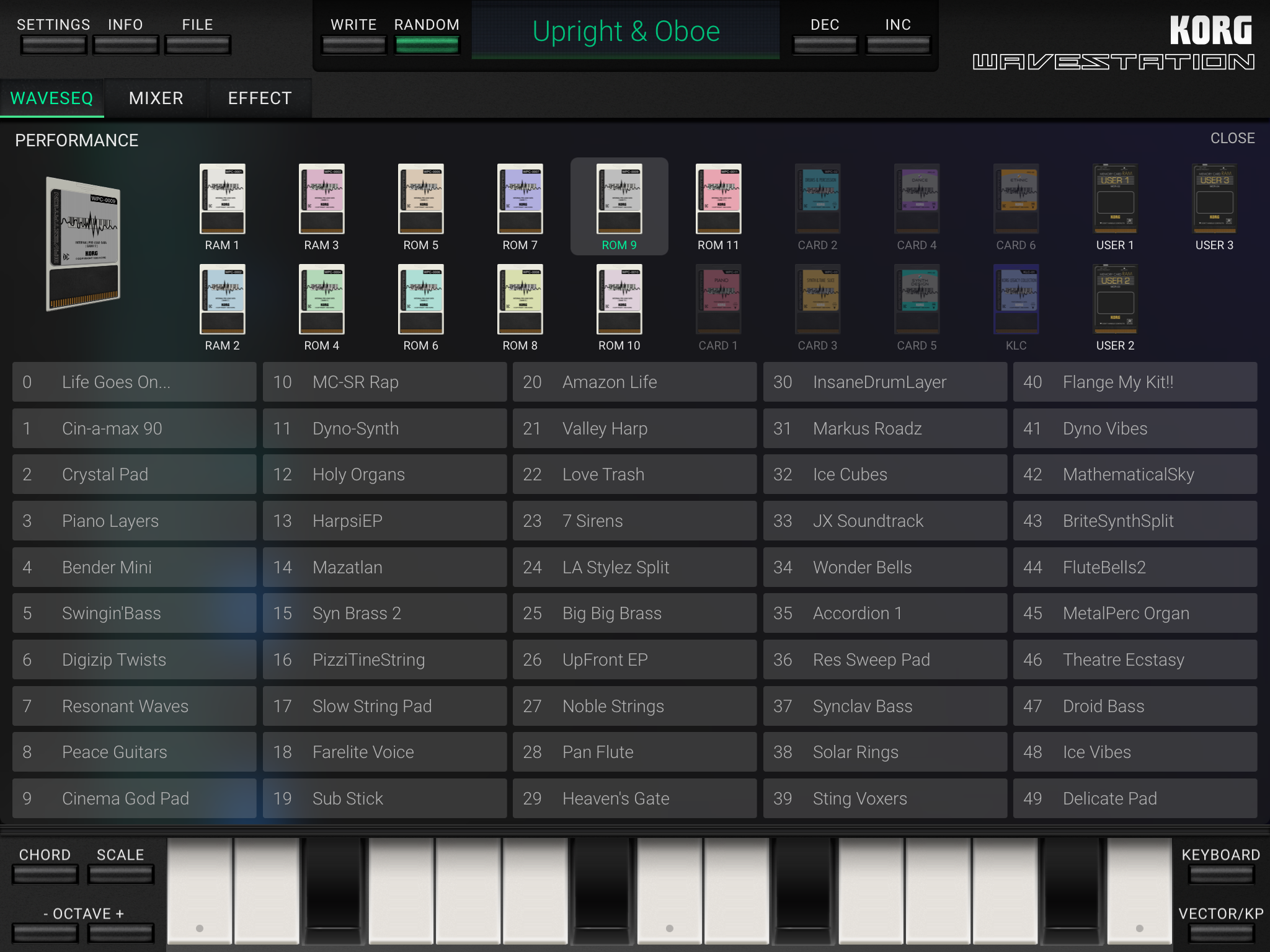Load performance 16 PizziTineString
Screen dimensions: 1270x952
(x=384, y=659)
